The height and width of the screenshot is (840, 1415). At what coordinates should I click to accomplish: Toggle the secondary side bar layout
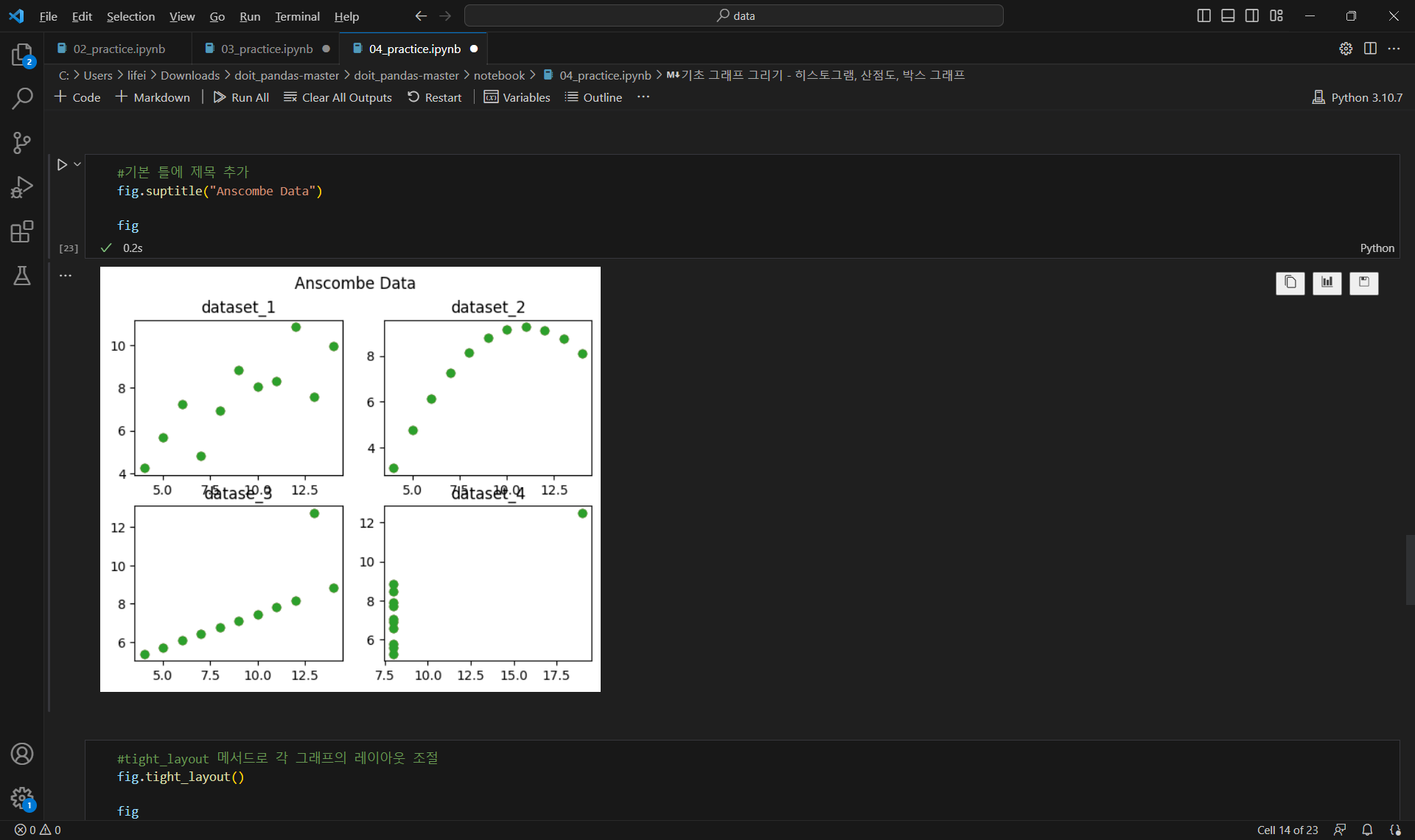pyautogui.click(x=1252, y=15)
